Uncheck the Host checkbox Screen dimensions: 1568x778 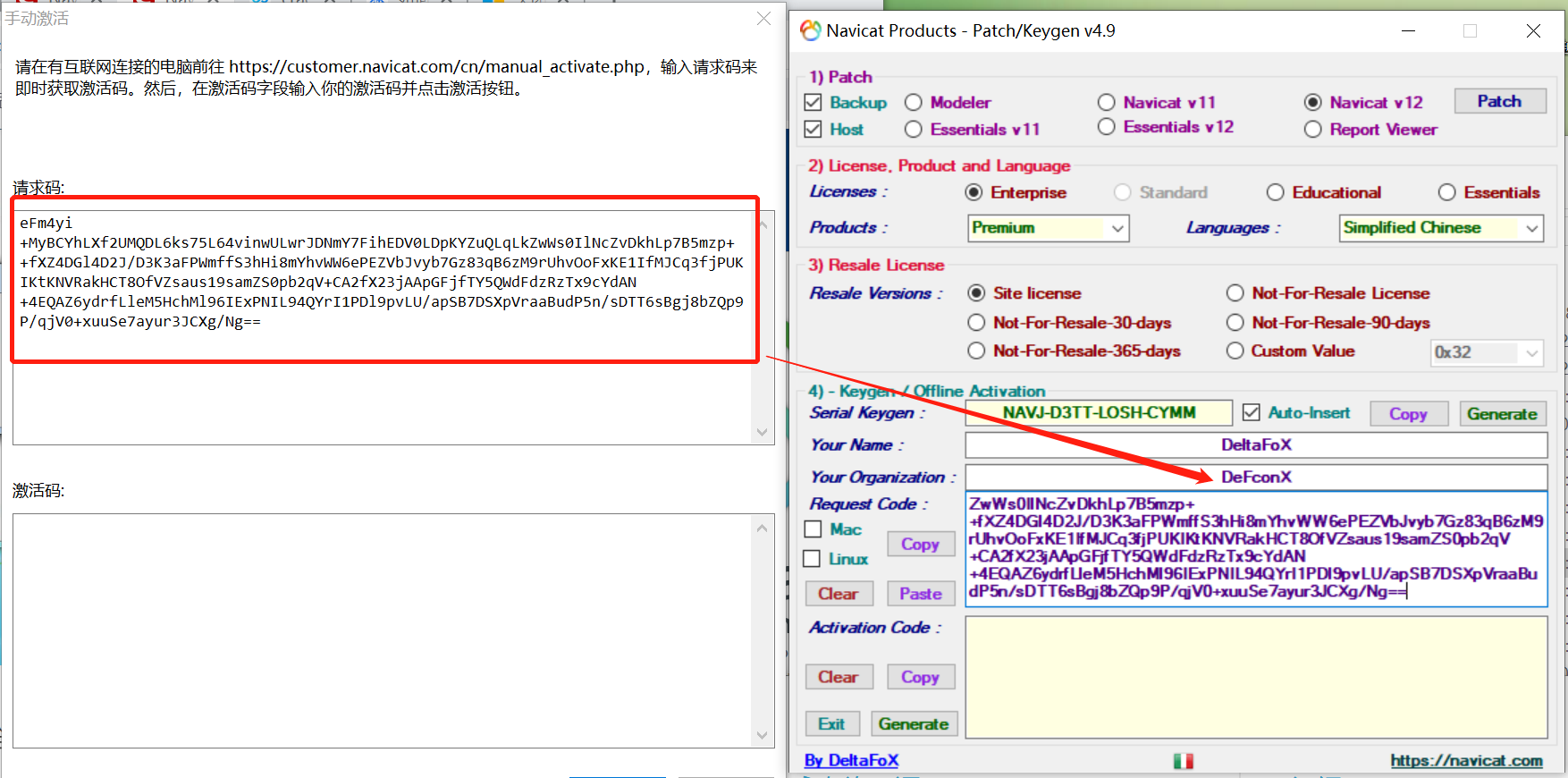pos(813,130)
